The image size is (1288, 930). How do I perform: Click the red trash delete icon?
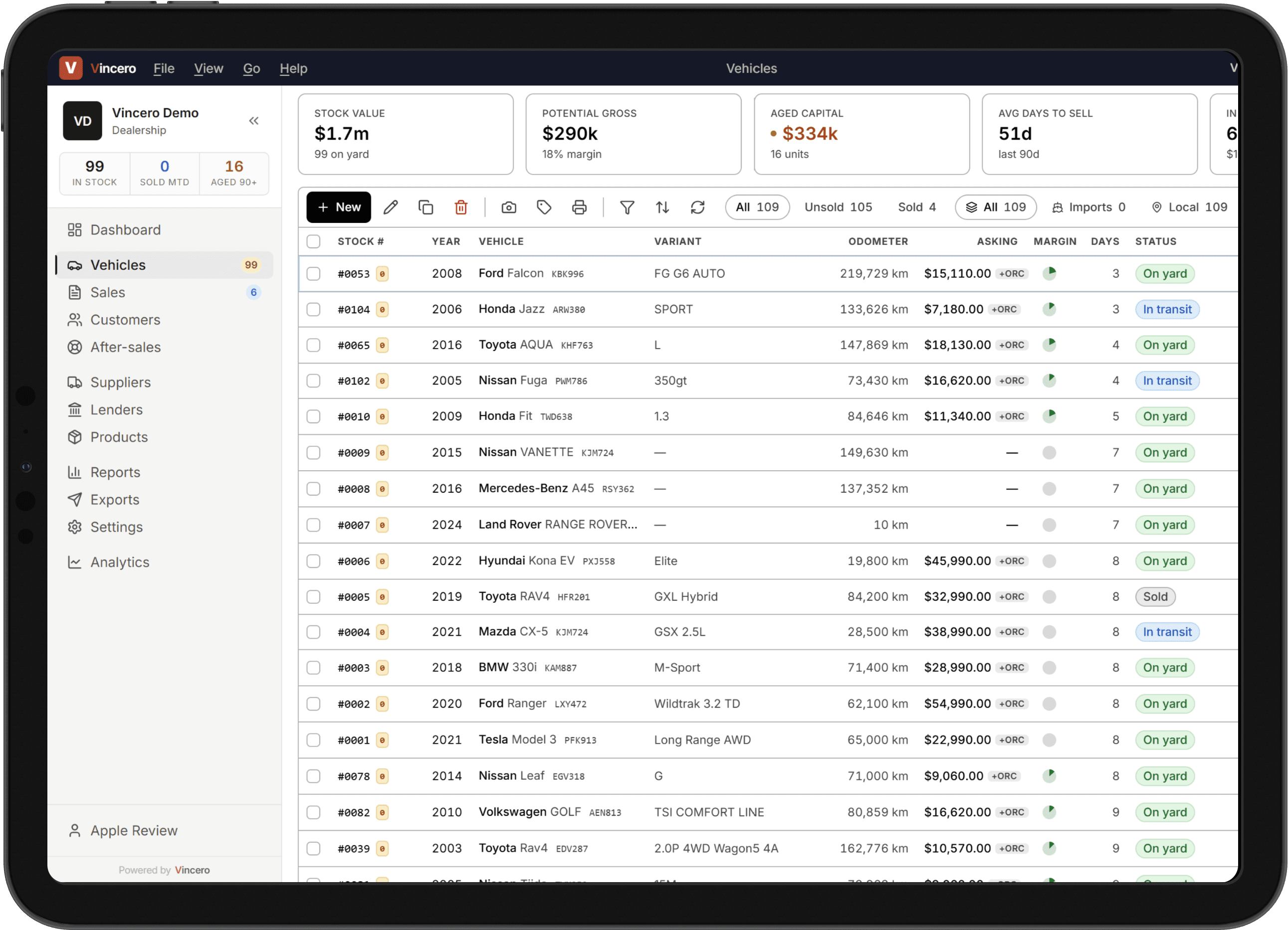(461, 207)
